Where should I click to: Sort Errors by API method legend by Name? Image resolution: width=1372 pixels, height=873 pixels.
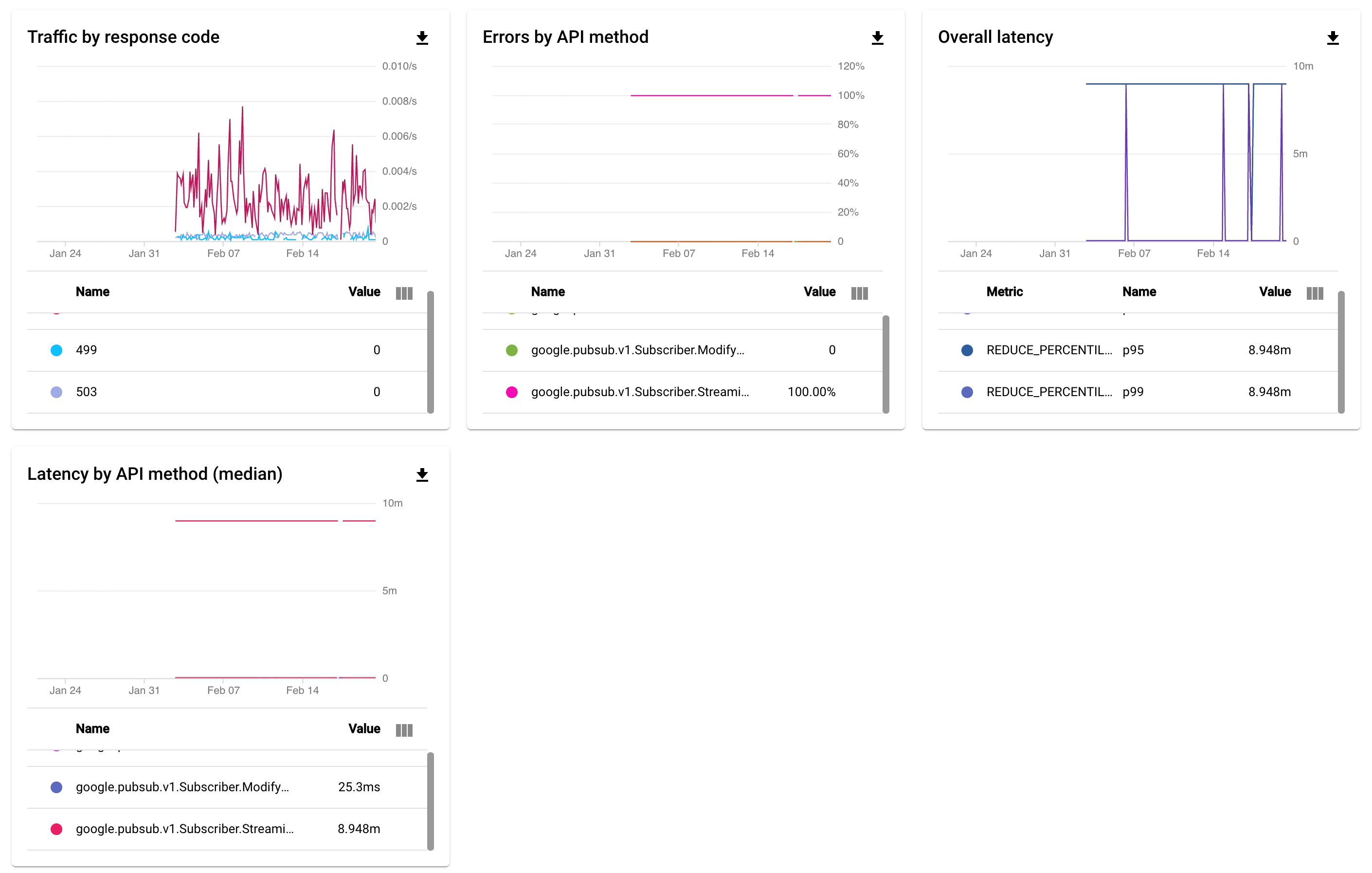pos(547,292)
